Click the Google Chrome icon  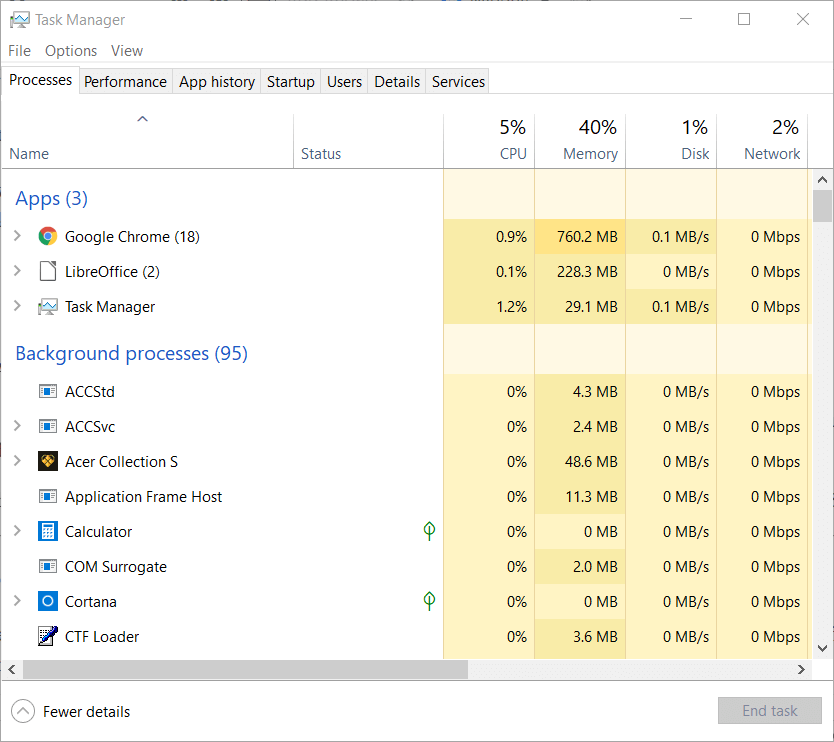tap(47, 237)
